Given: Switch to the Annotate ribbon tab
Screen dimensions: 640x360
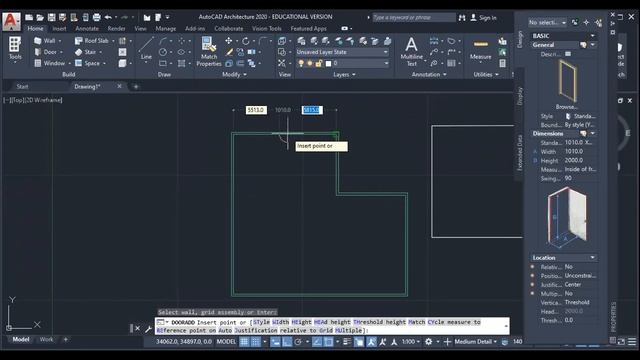Looking at the screenshot, I should (x=87, y=29).
